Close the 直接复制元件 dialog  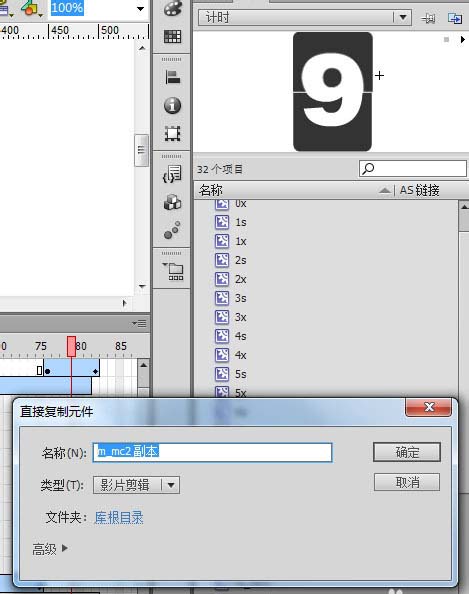pyautogui.click(x=428, y=407)
